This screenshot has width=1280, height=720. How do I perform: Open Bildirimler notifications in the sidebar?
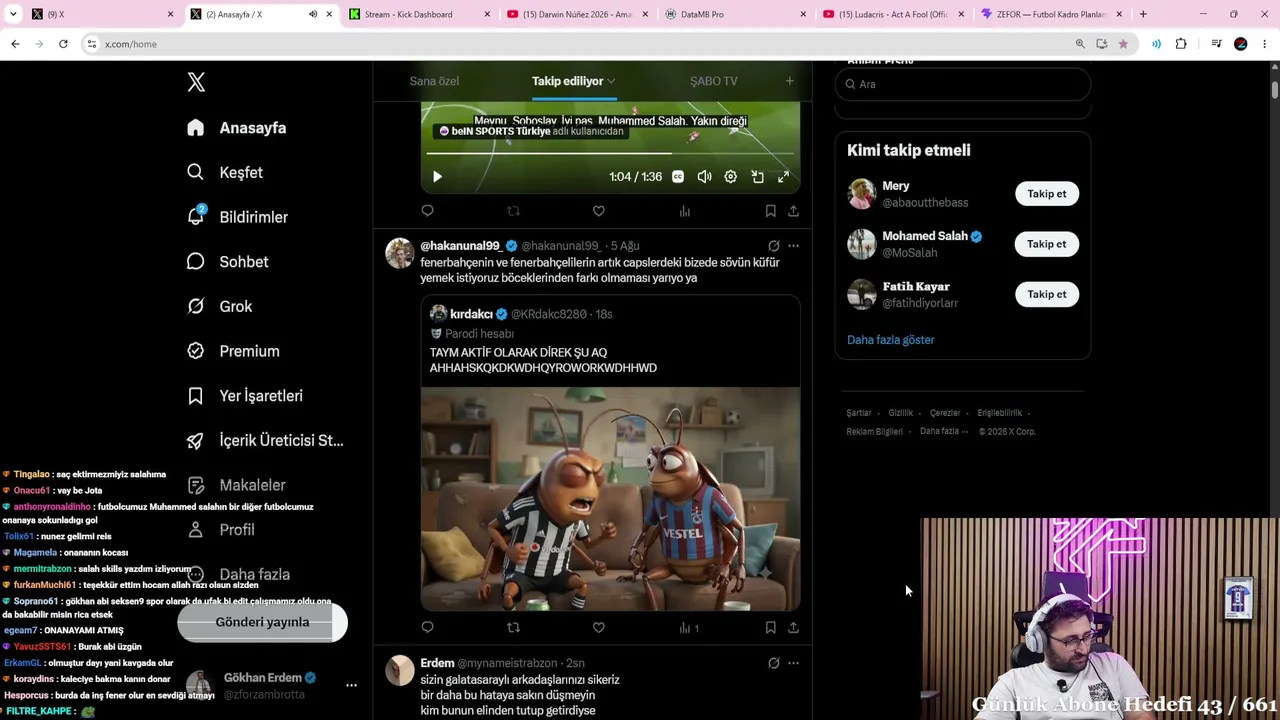[x=237, y=217]
